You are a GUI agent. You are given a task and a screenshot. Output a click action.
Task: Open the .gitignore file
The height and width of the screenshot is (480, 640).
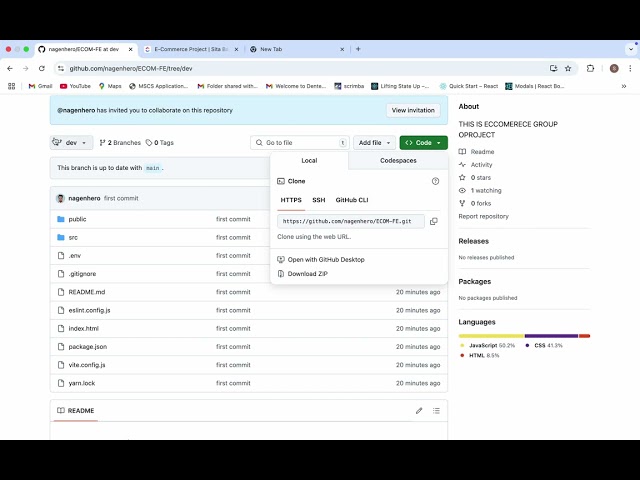(82, 274)
